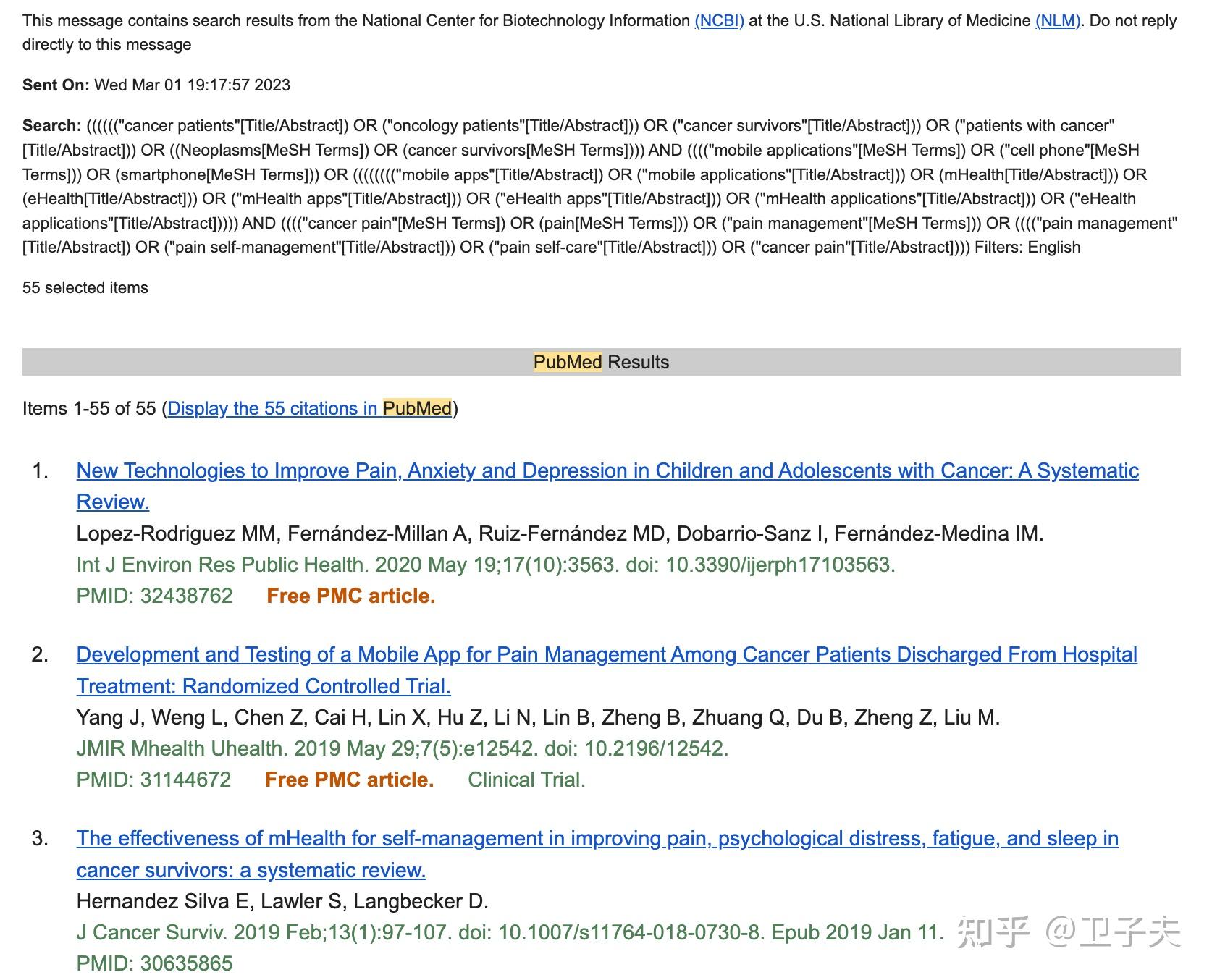
Task: Select PMID 32438762
Action: click(154, 596)
